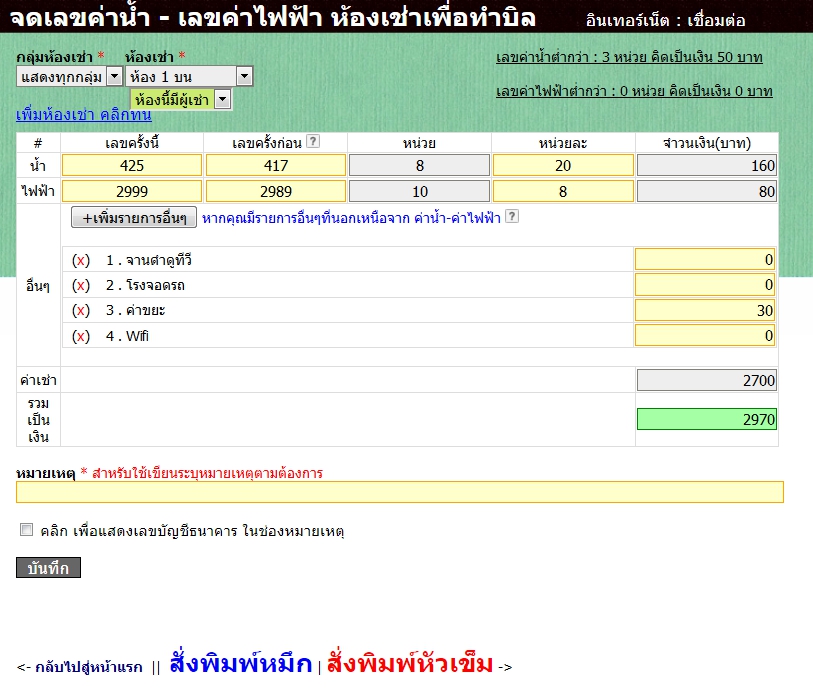Click help icon beside เลขครั้งก่อน header
The width and height of the screenshot is (813, 694).
pos(313,141)
